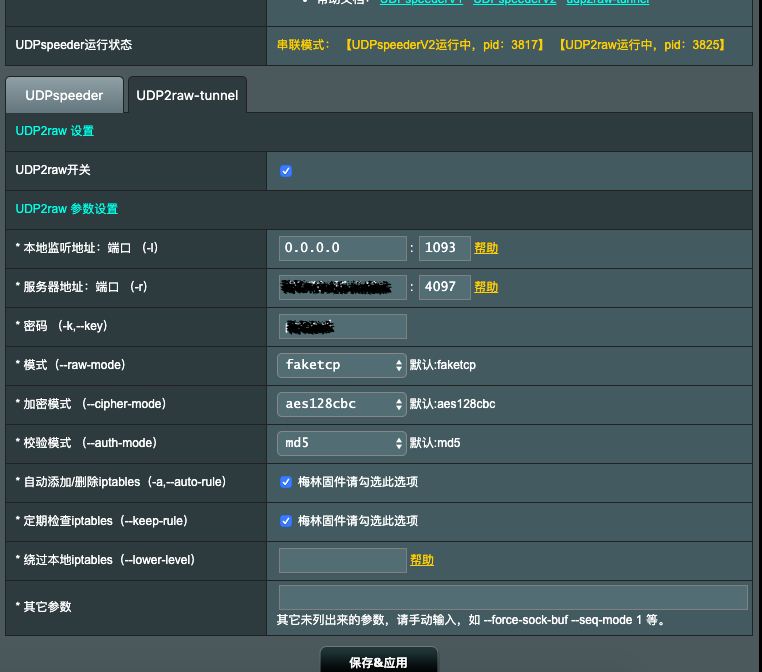
Task: Click 梅林固件请勾选此选项 text beside keep-rule
Action: pos(358,521)
